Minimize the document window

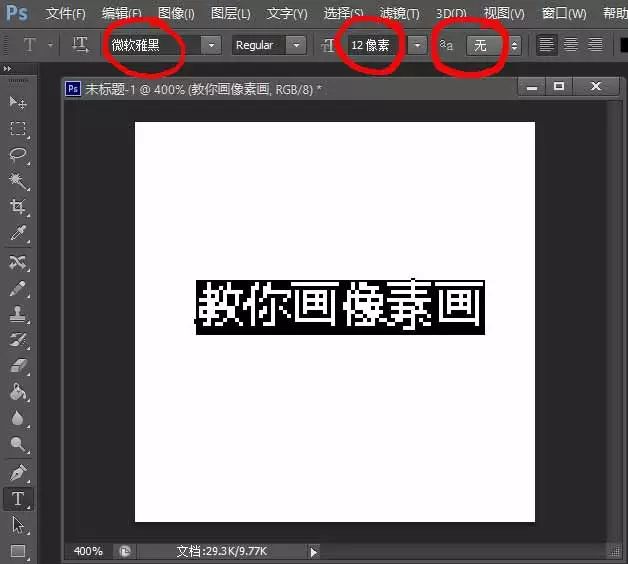tap(532, 87)
